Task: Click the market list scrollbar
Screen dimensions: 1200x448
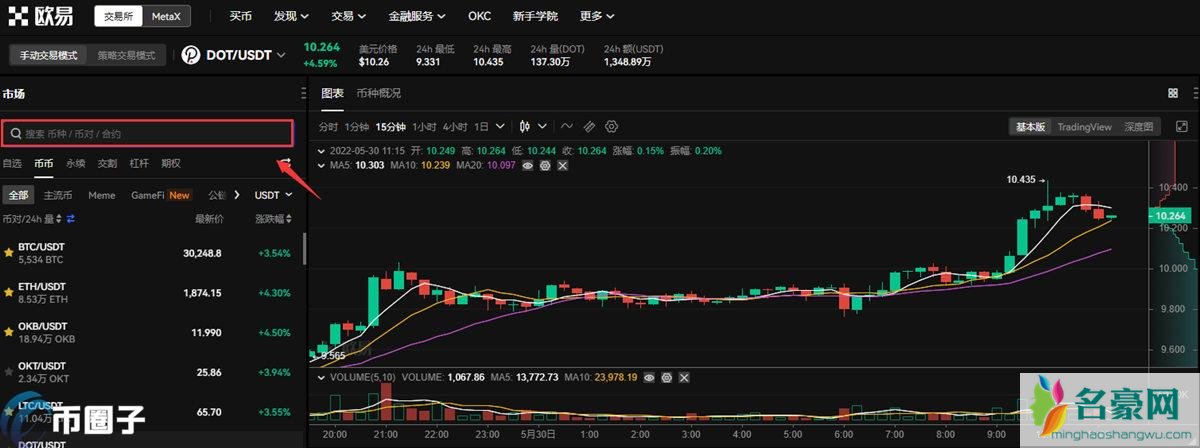Action: (x=305, y=250)
